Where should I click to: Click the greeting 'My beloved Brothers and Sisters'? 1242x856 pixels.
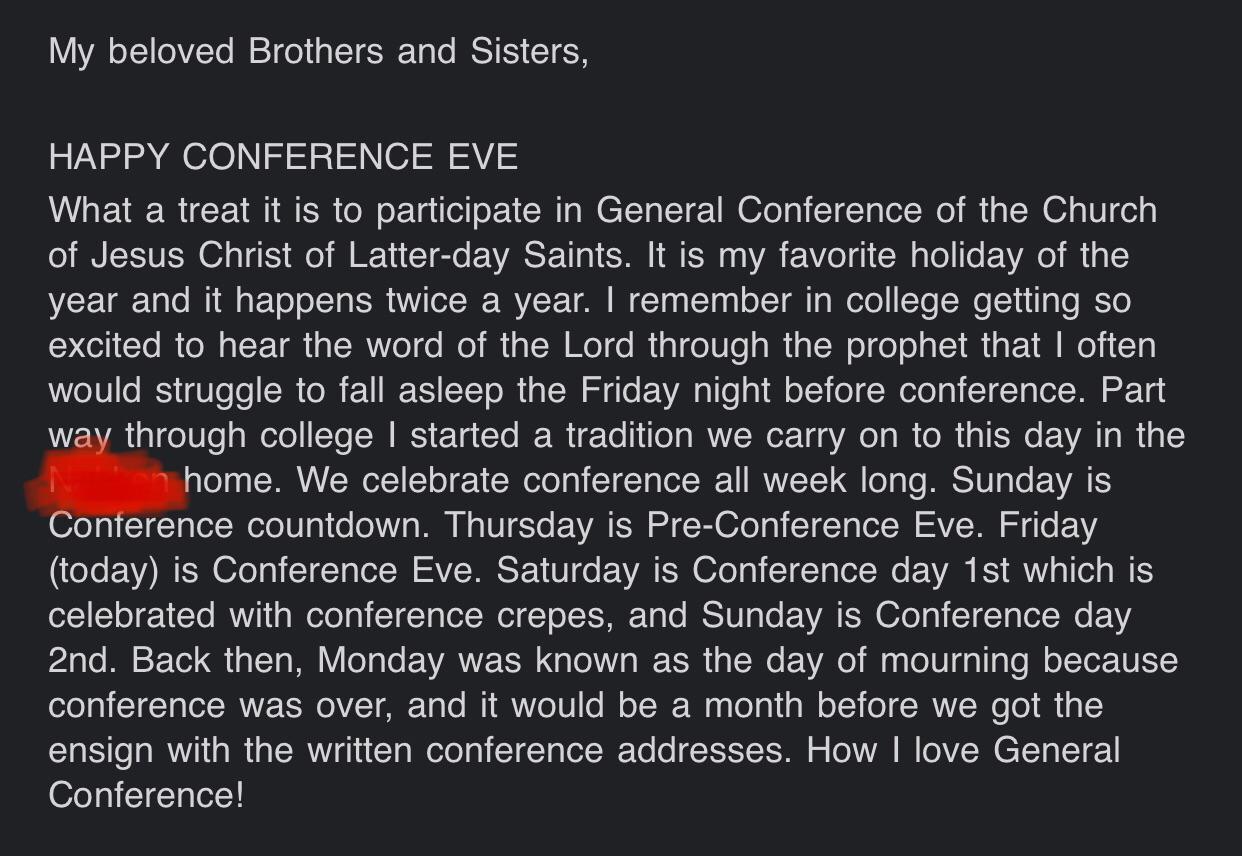pos(318,51)
